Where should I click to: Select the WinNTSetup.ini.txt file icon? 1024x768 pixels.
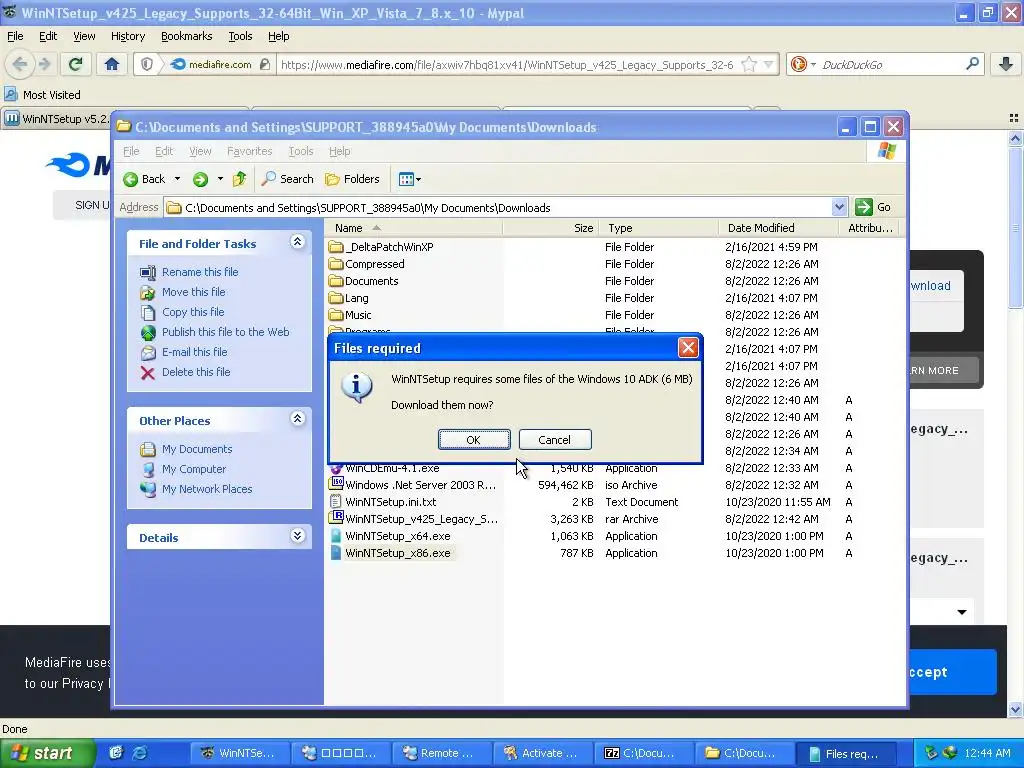click(x=336, y=502)
